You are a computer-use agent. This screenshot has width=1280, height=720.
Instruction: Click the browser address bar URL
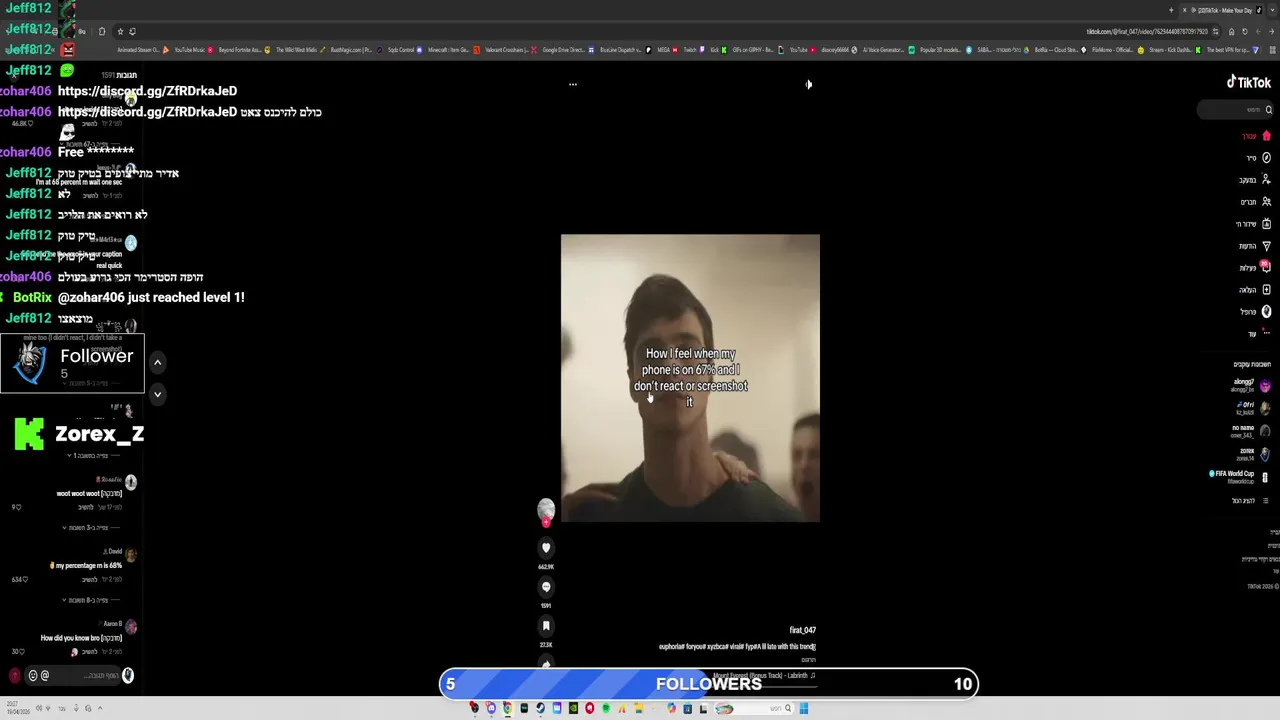tap(1147, 32)
